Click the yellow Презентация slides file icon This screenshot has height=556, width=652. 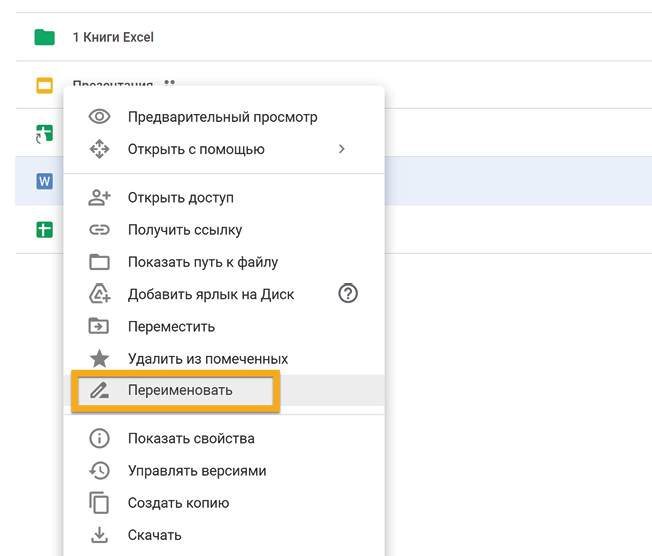coord(44,85)
